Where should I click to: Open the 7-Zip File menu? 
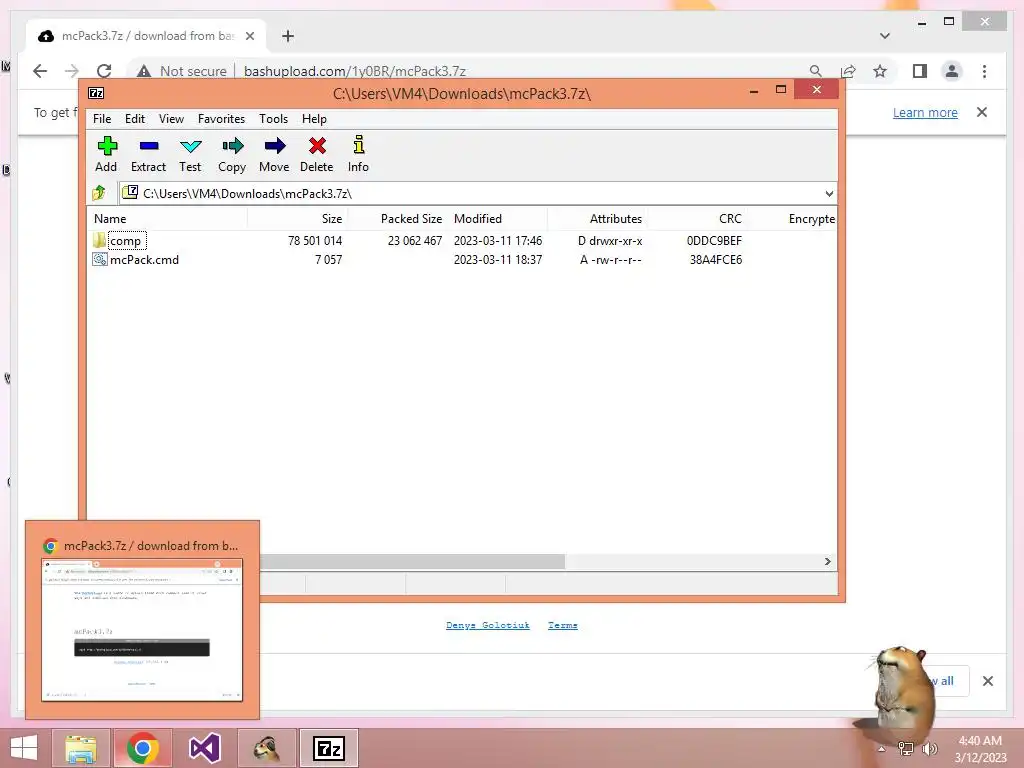click(x=102, y=119)
